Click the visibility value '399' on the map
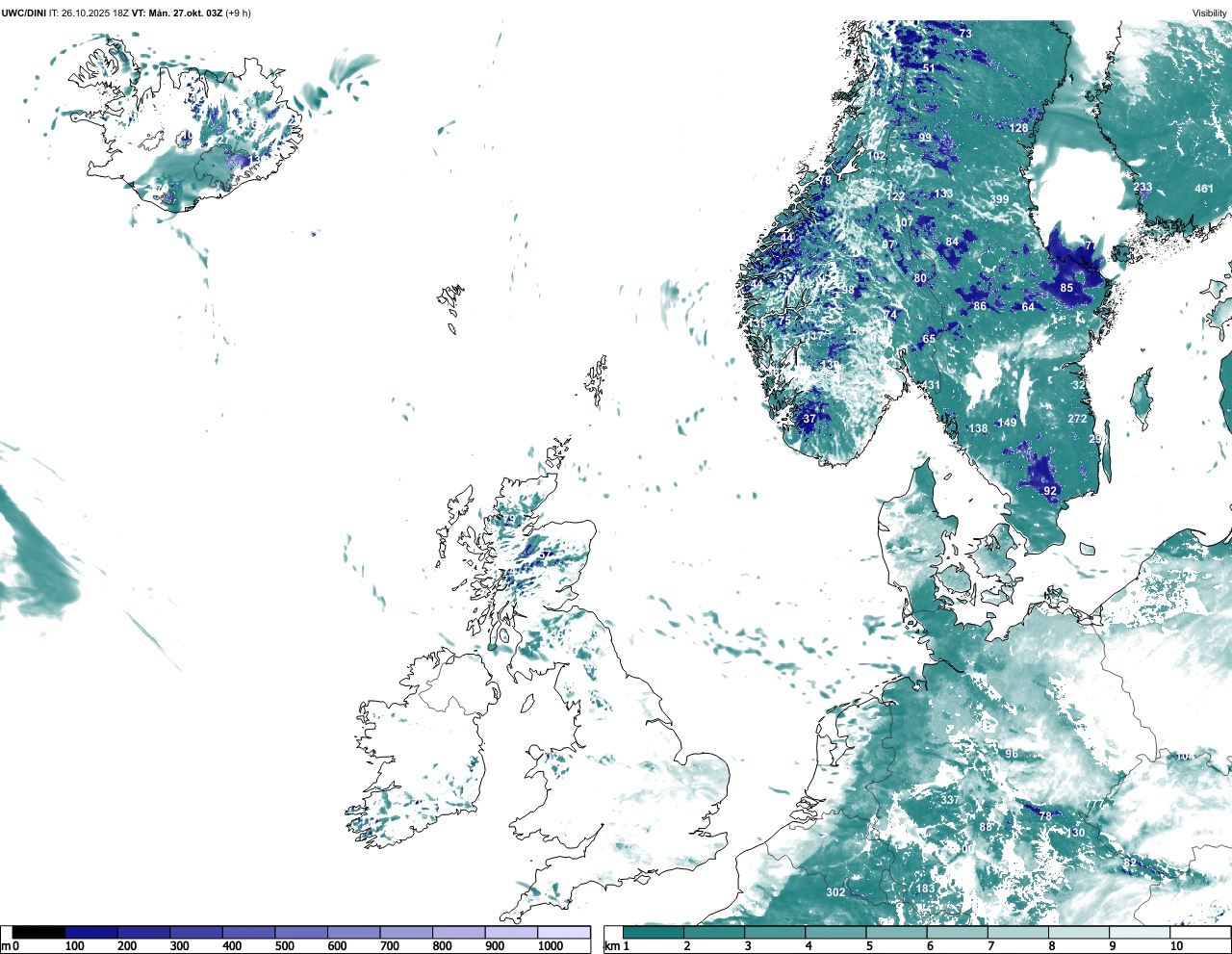Image resolution: width=1232 pixels, height=954 pixels. [x=1000, y=200]
